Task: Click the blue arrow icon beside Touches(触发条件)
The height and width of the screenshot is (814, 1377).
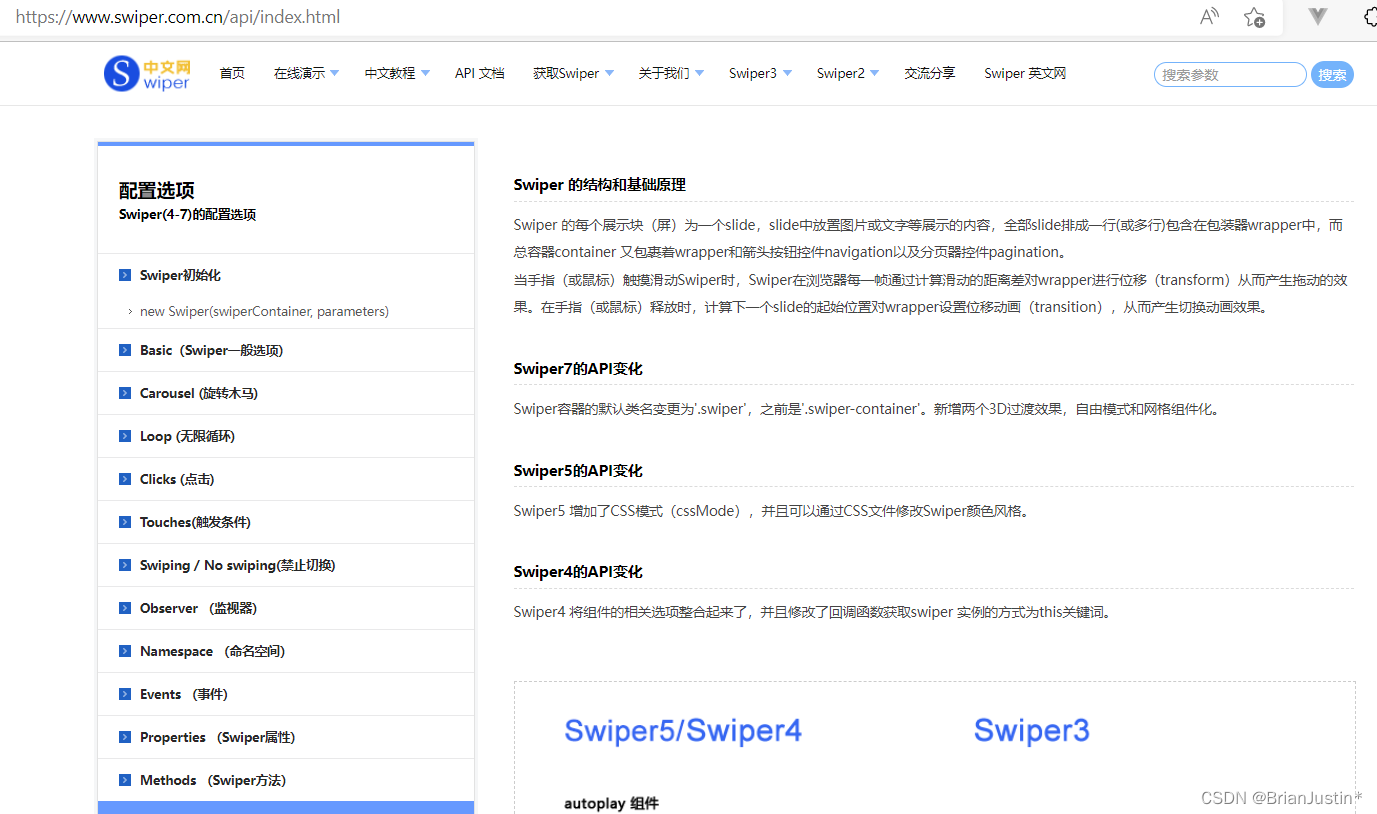Action: (123, 521)
